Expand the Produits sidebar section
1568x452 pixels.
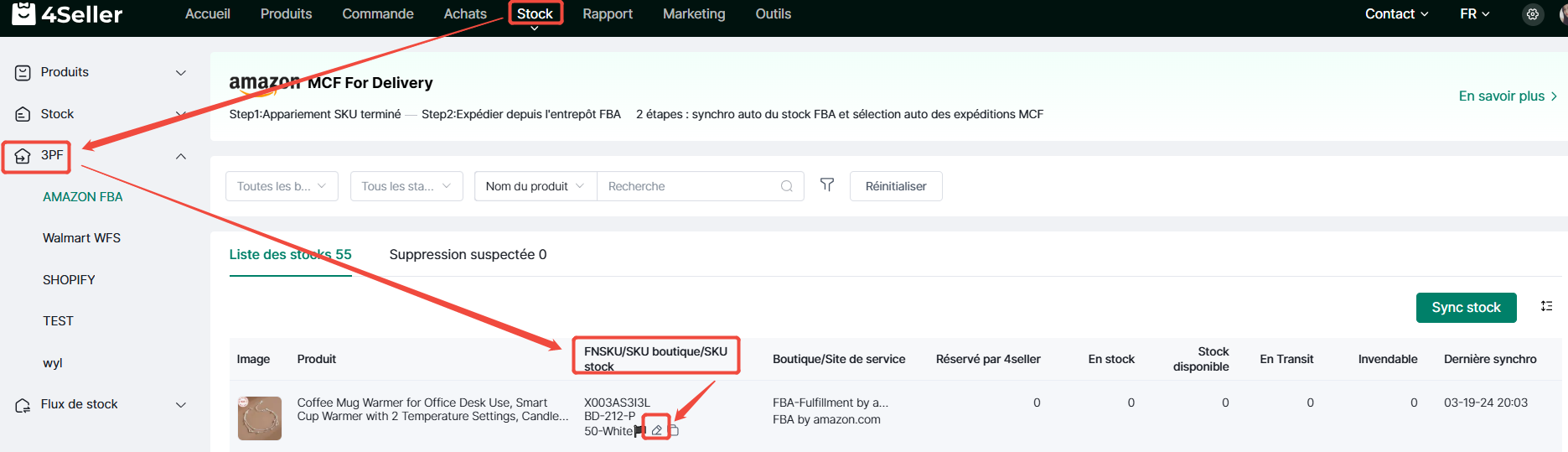pos(180,73)
